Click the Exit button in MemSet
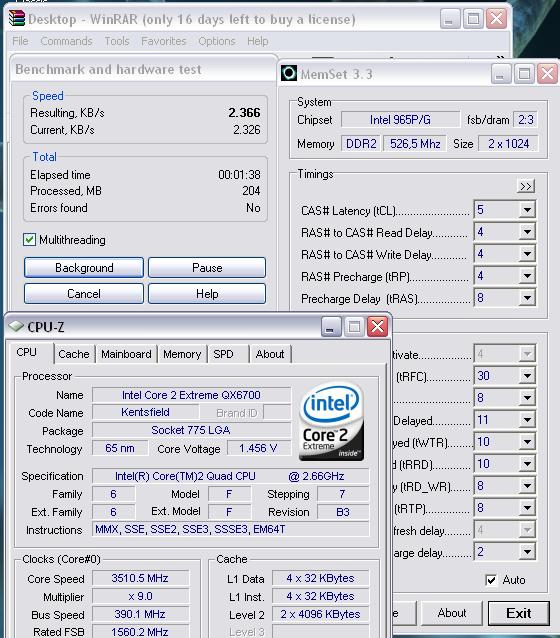The width and height of the screenshot is (560, 638). 518,613
